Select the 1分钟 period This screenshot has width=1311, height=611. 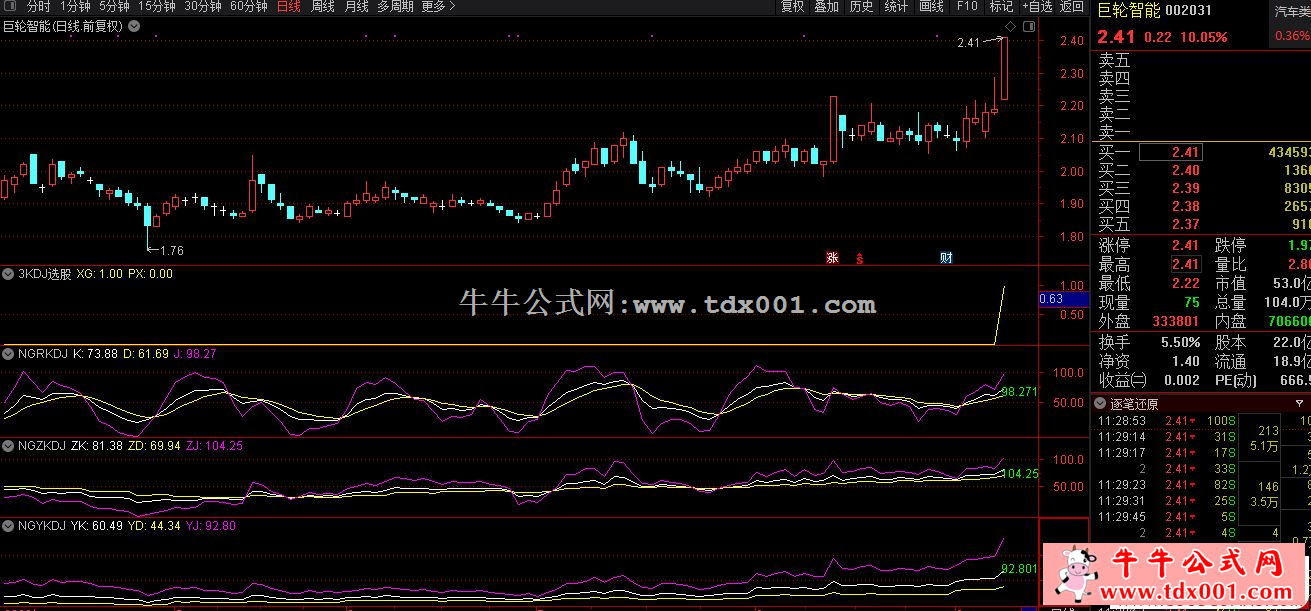(x=75, y=6)
